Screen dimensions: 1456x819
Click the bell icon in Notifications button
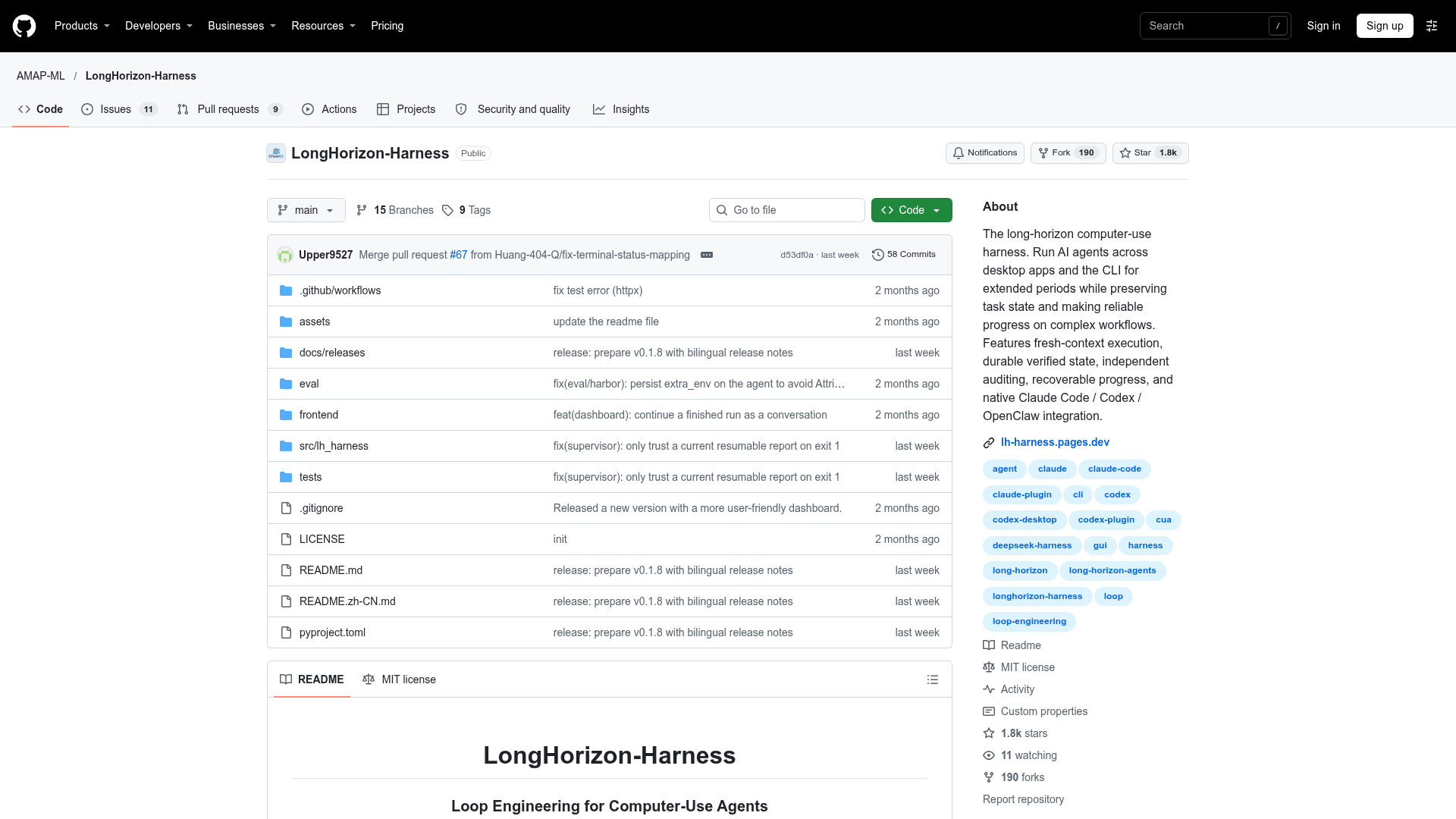pyautogui.click(x=959, y=153)
